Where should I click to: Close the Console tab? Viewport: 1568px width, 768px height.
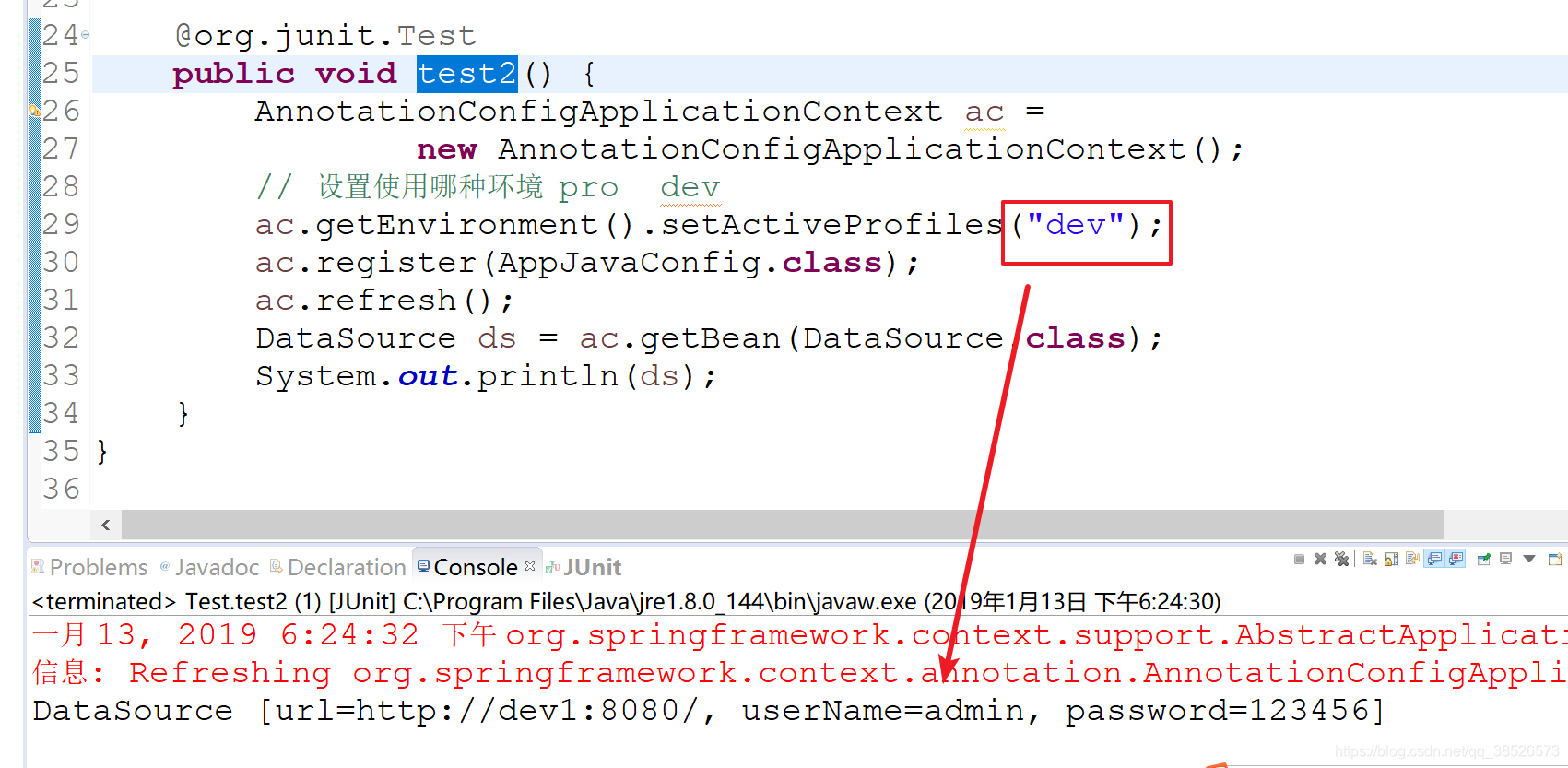[x=530, y=566]
